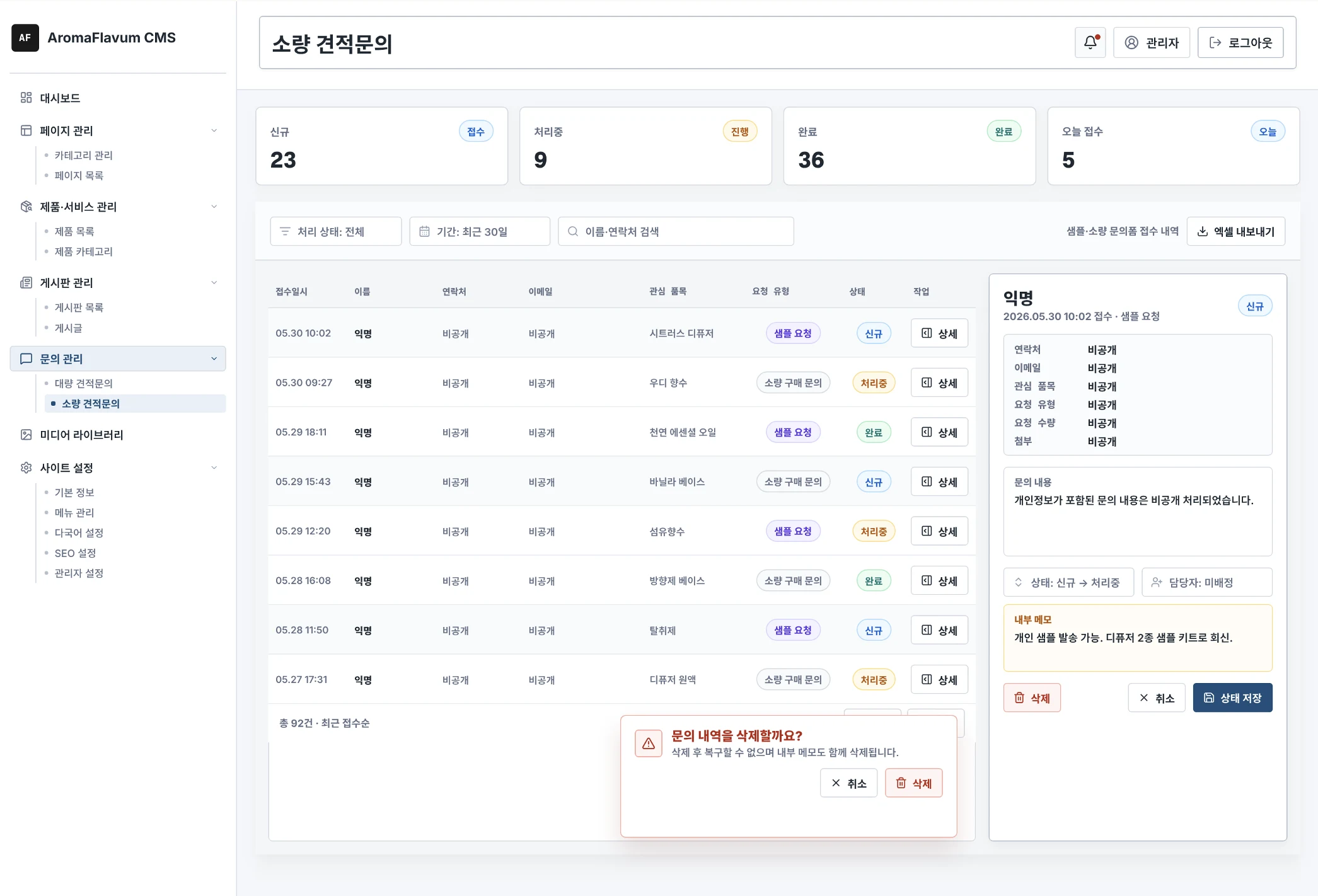Select 소량 견적문의 menu item
This screenshot has width=1318, height=896.
tap(135, 403)
